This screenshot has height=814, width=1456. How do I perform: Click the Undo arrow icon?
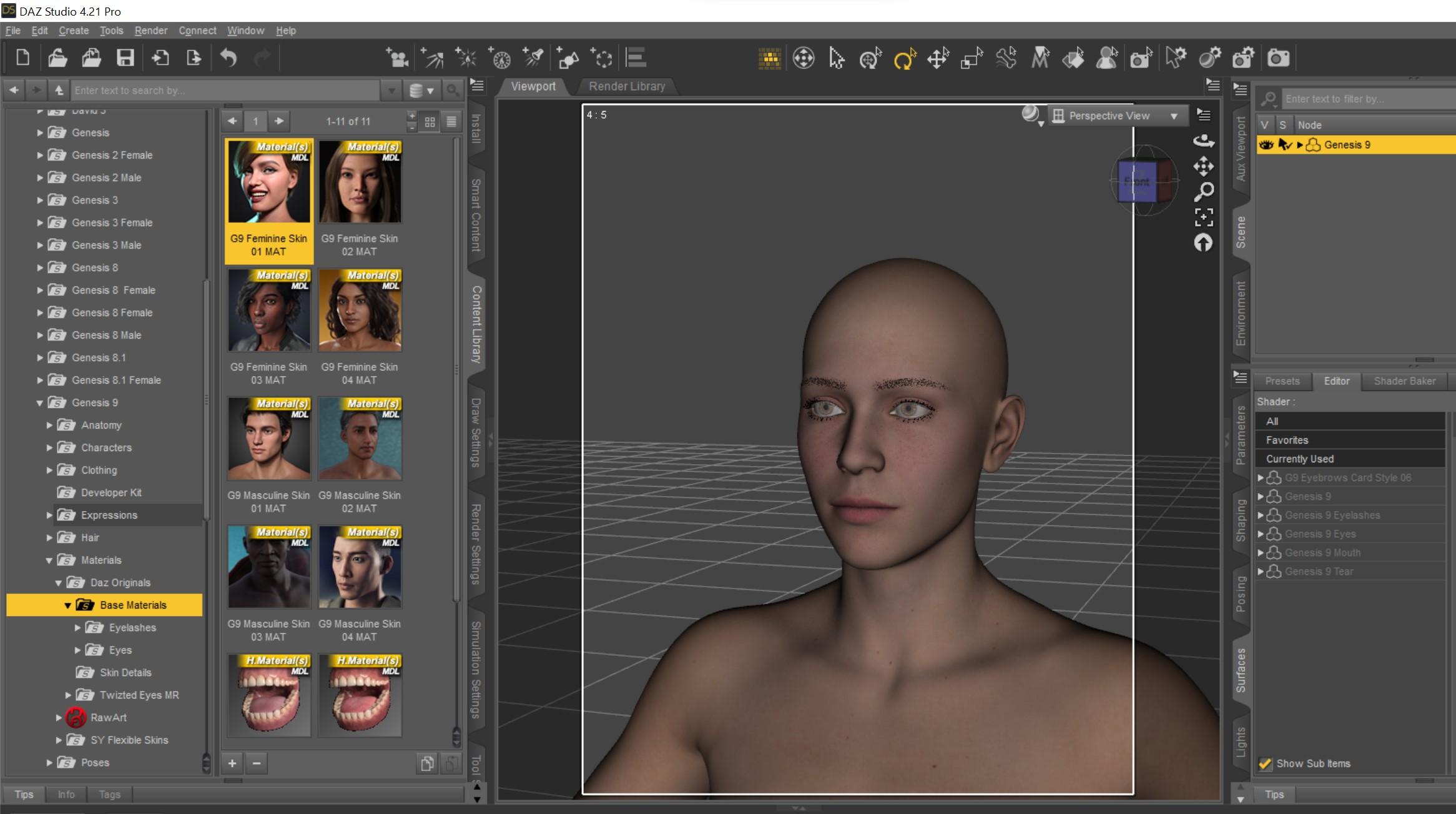(x=229, y=59)
